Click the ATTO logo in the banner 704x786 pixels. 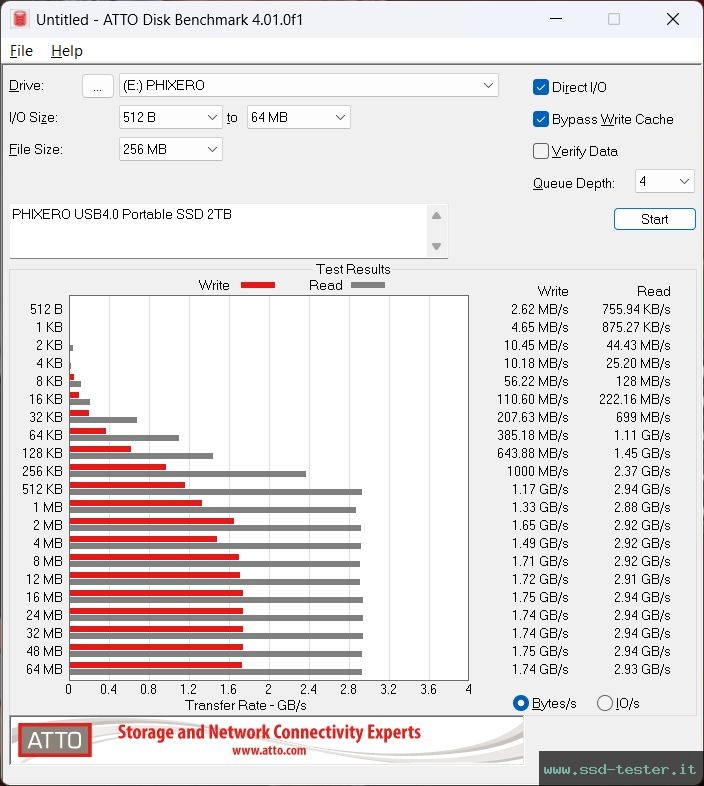55,740
